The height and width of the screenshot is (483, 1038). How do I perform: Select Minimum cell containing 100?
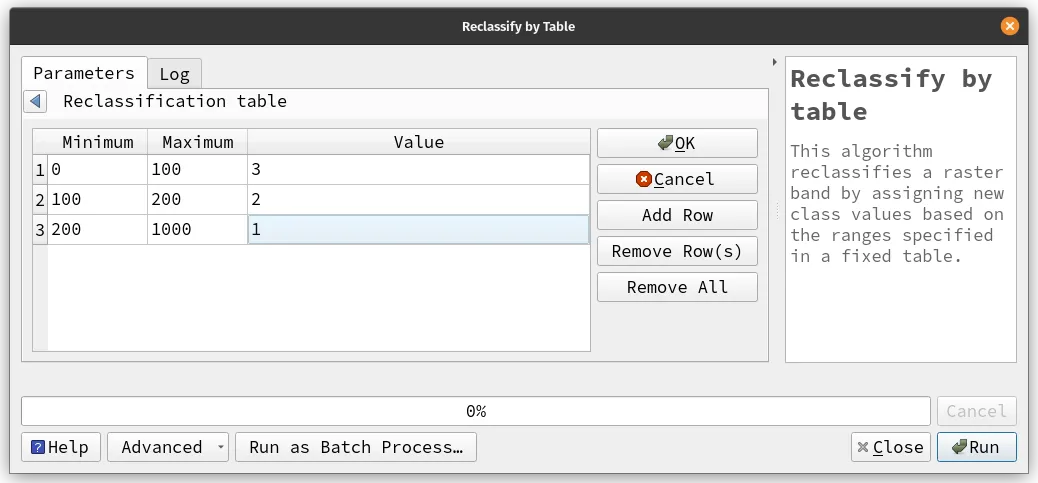pyautogui.click(x=98, y=200)
